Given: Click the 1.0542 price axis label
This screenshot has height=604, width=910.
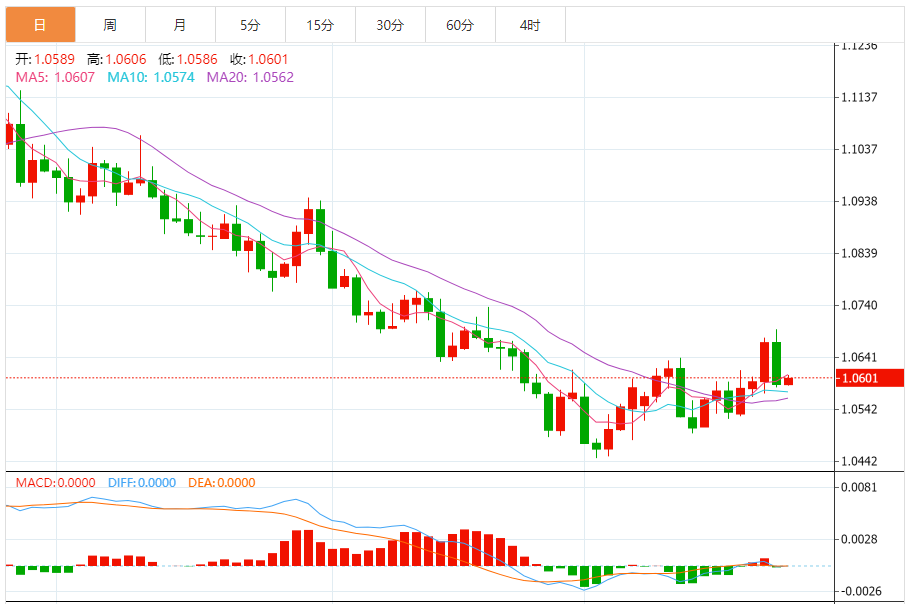Looking at the screenshot, I should tap(860, 409).
